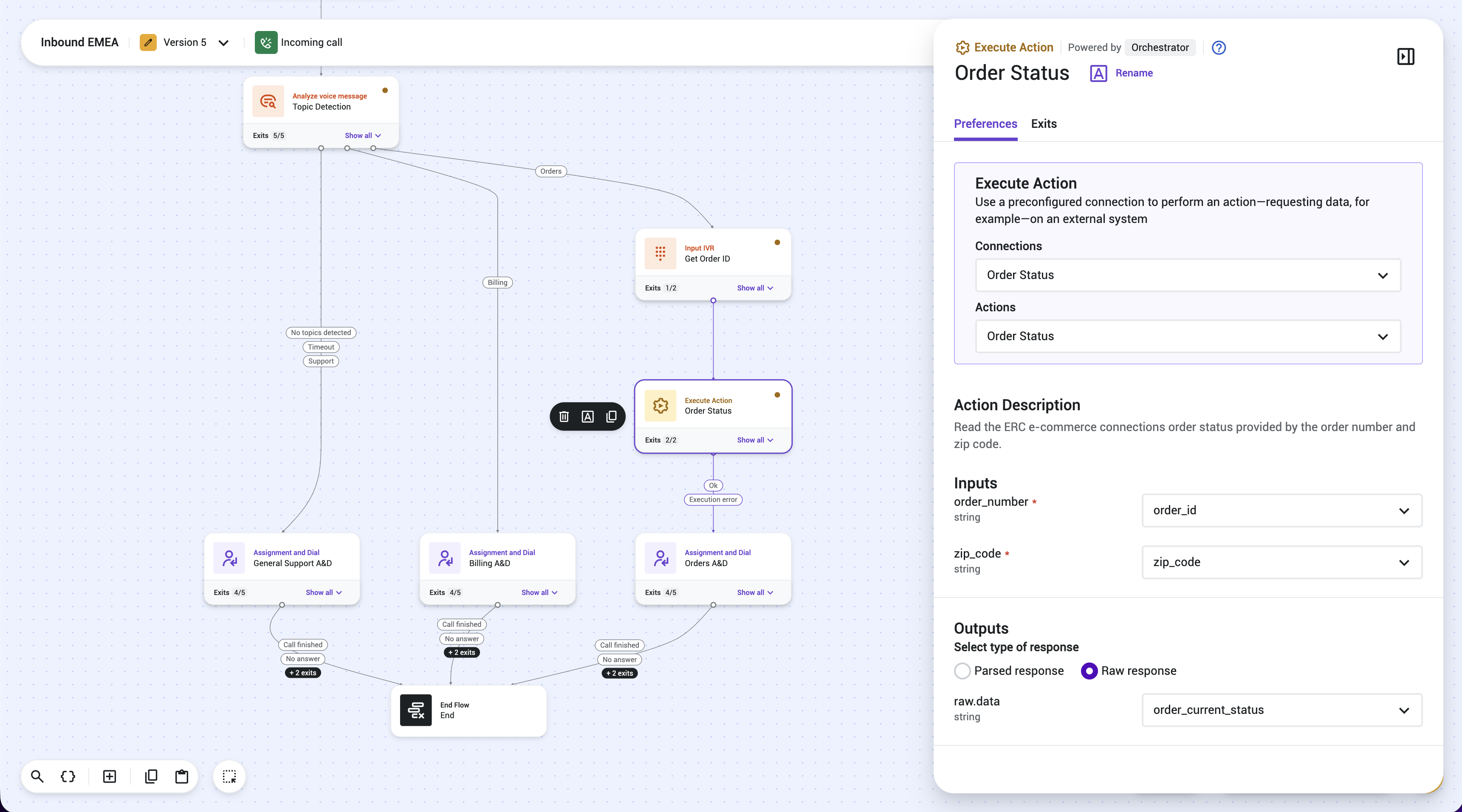Image resolution: width=1462 pixels, height=812 pixels.
Task: Select the Parsed response radio button
Action: [x=962, y=671]
